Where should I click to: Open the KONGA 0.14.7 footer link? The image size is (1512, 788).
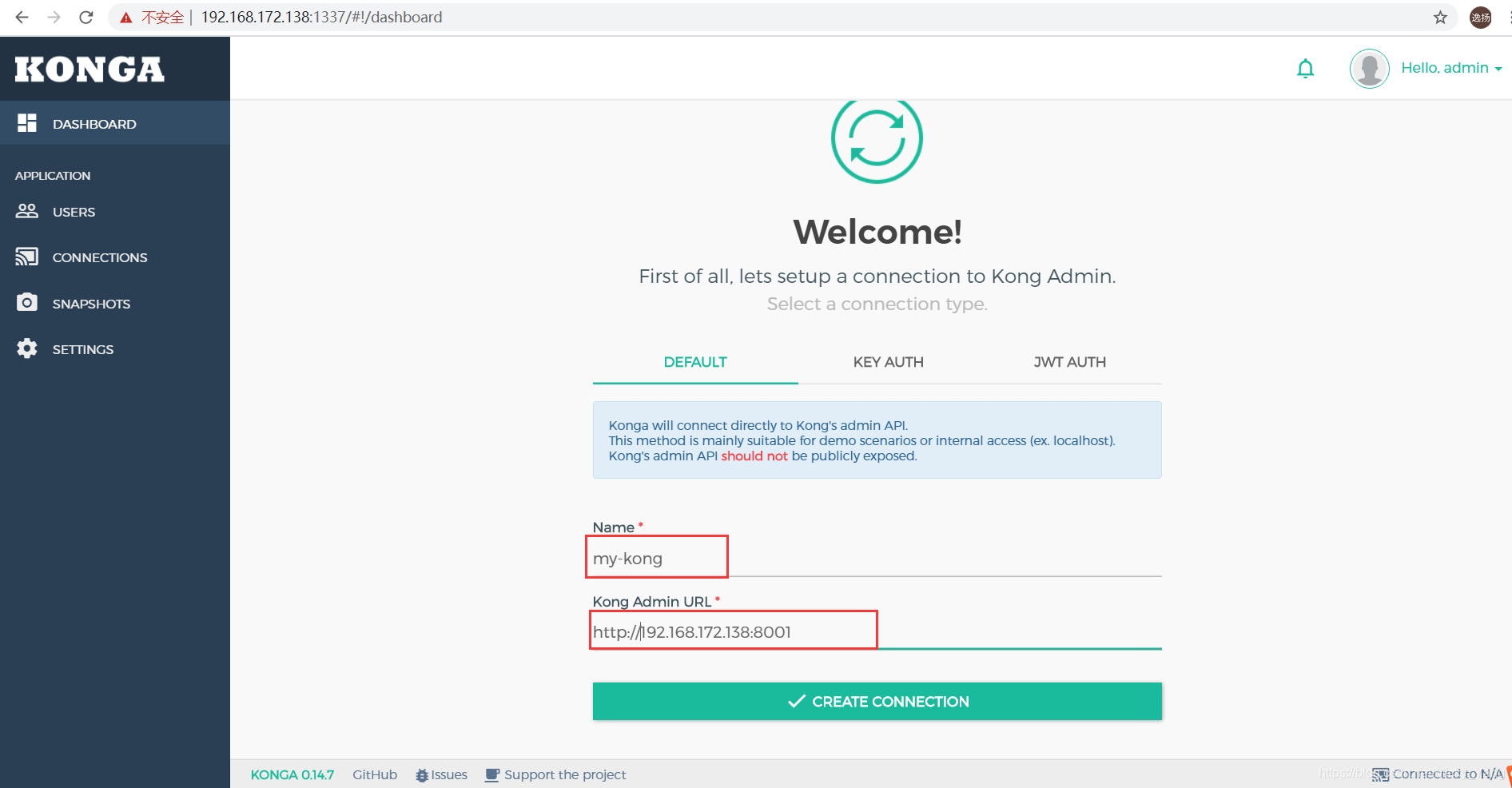(292, 775)
